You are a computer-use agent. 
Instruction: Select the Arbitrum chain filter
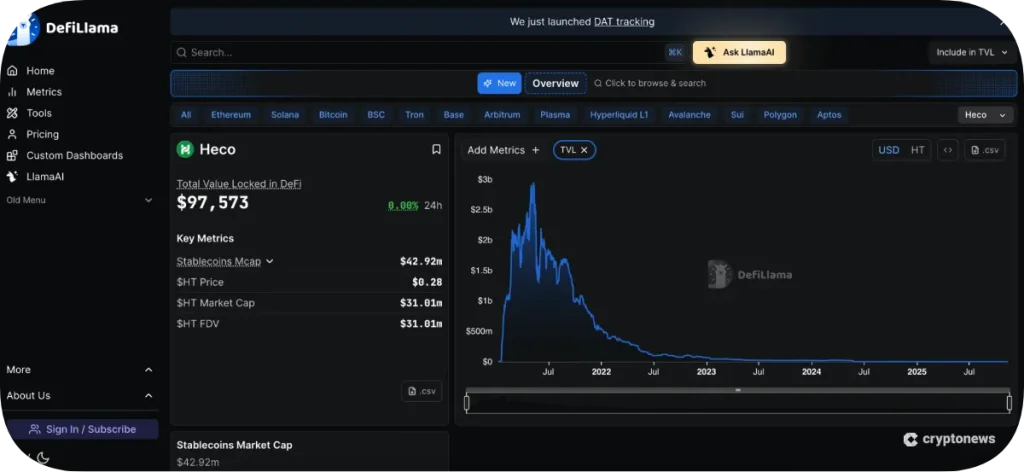pyautogui.click(x=502, y=115)
